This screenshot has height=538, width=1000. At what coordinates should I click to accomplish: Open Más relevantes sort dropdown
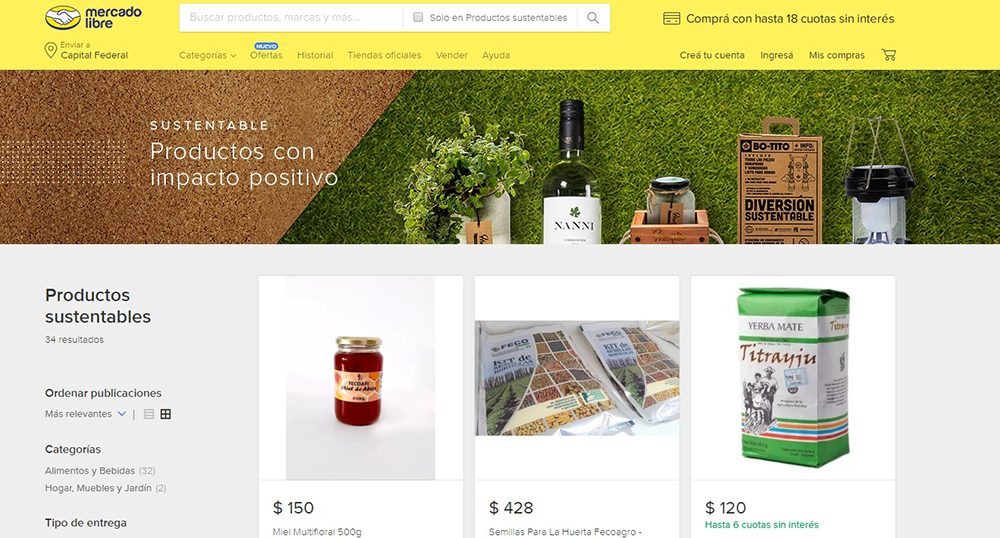point(85,414)
